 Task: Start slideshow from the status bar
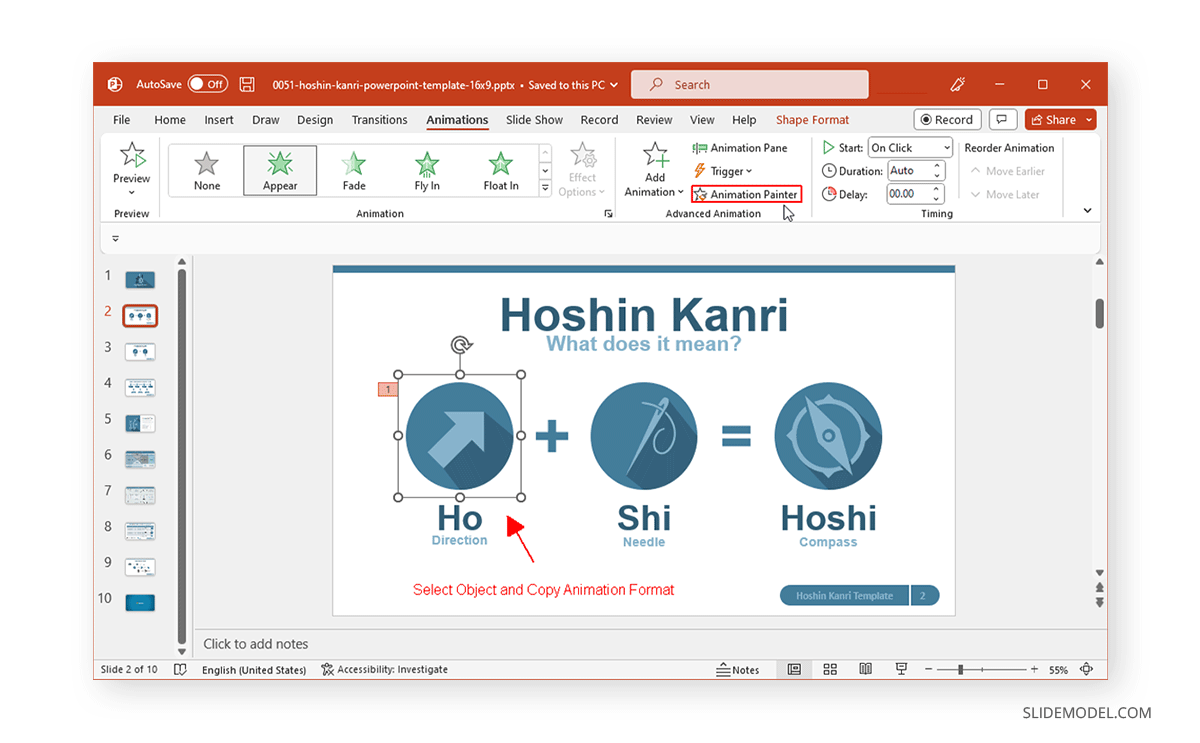click(901, 669)
